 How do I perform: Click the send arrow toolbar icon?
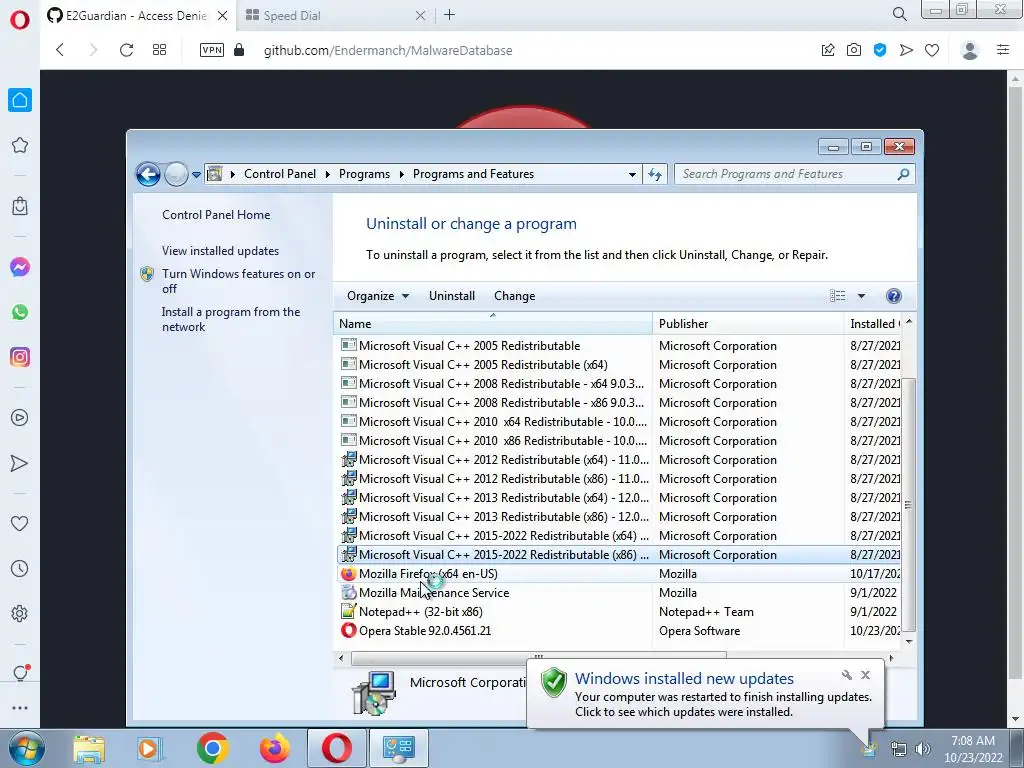(x=906, y=50)
